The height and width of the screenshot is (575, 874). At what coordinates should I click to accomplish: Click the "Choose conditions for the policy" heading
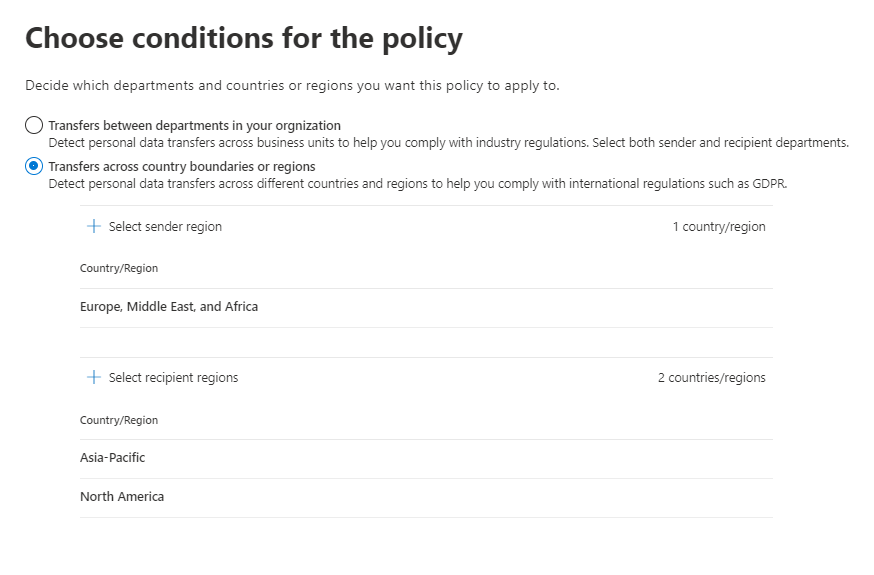[x=243, y=39]
